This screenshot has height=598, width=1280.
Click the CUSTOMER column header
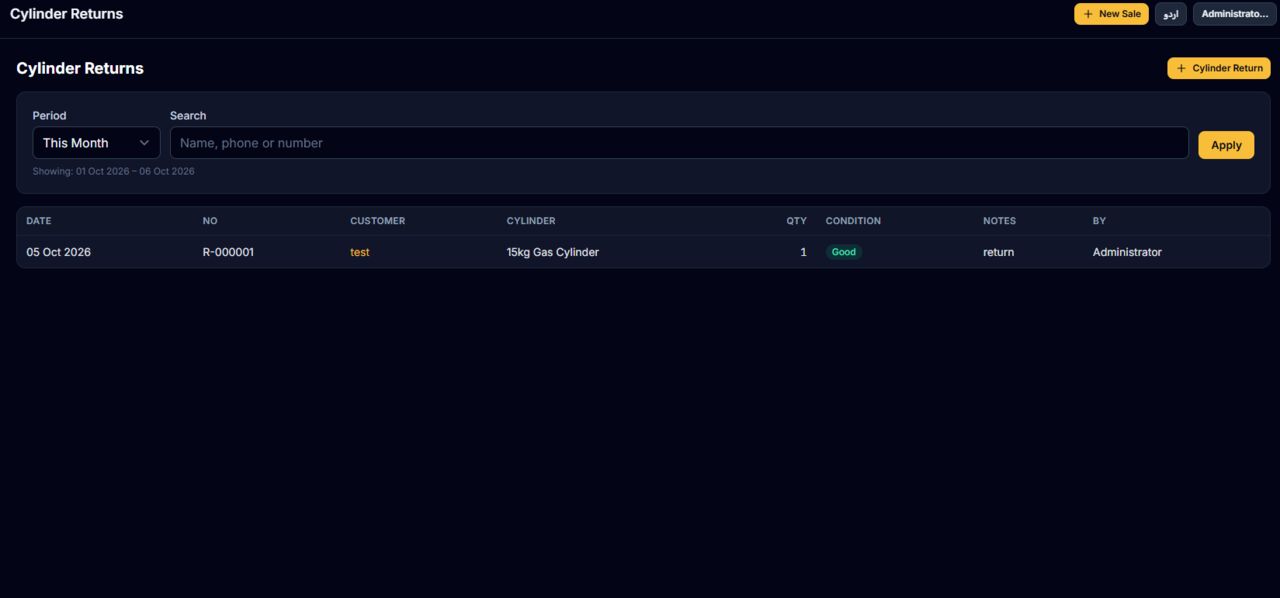[378, 221]
